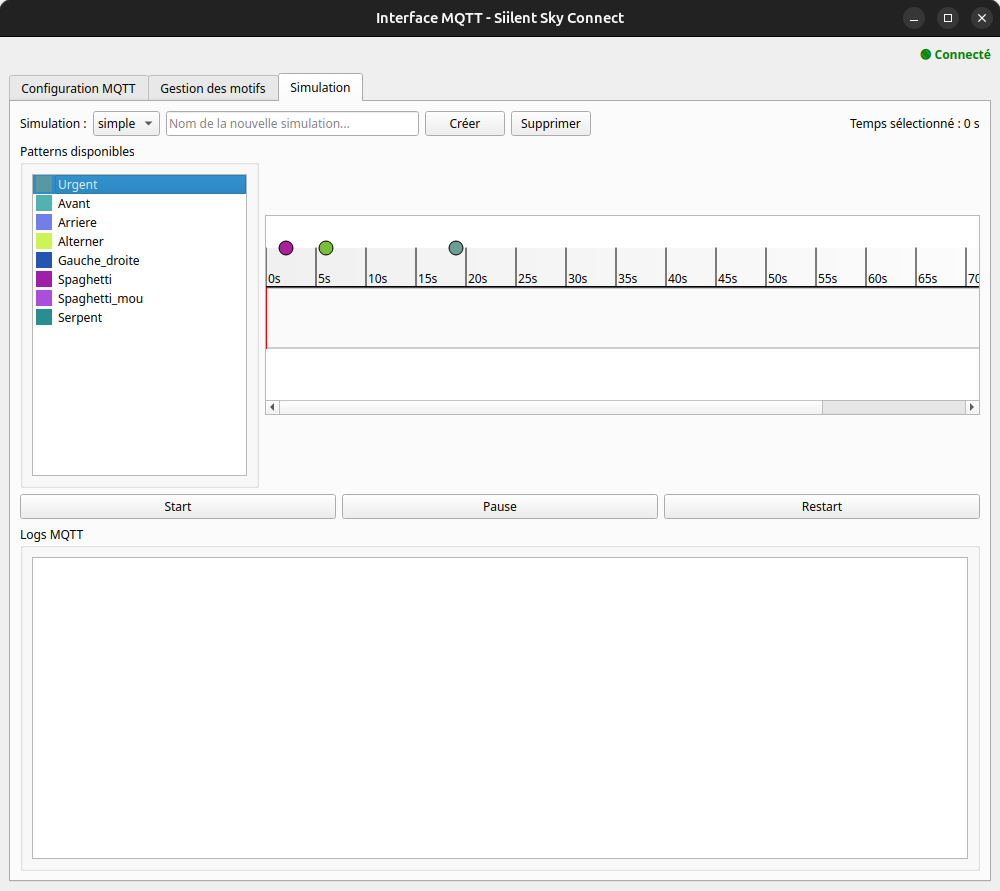
Task: Click the Spaghetti purple color icon
Action: point(44,280)
